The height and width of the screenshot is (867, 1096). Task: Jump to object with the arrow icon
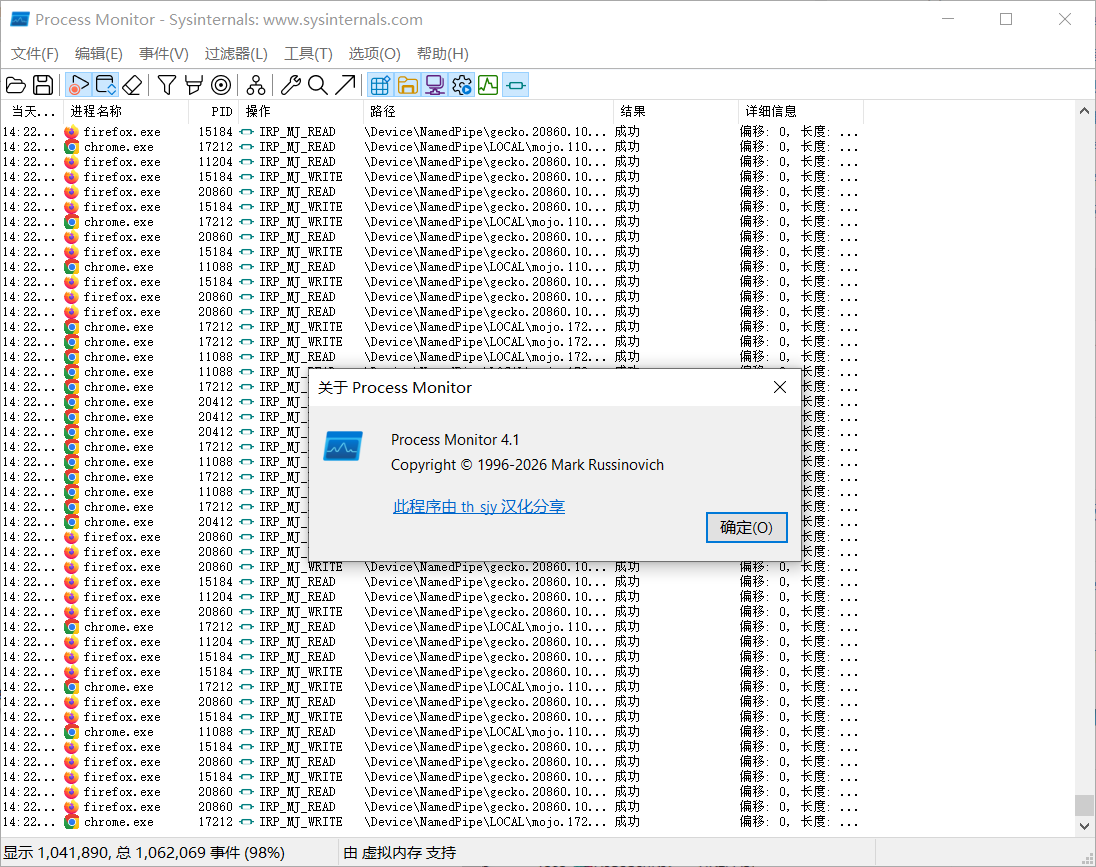coord(345,85)
